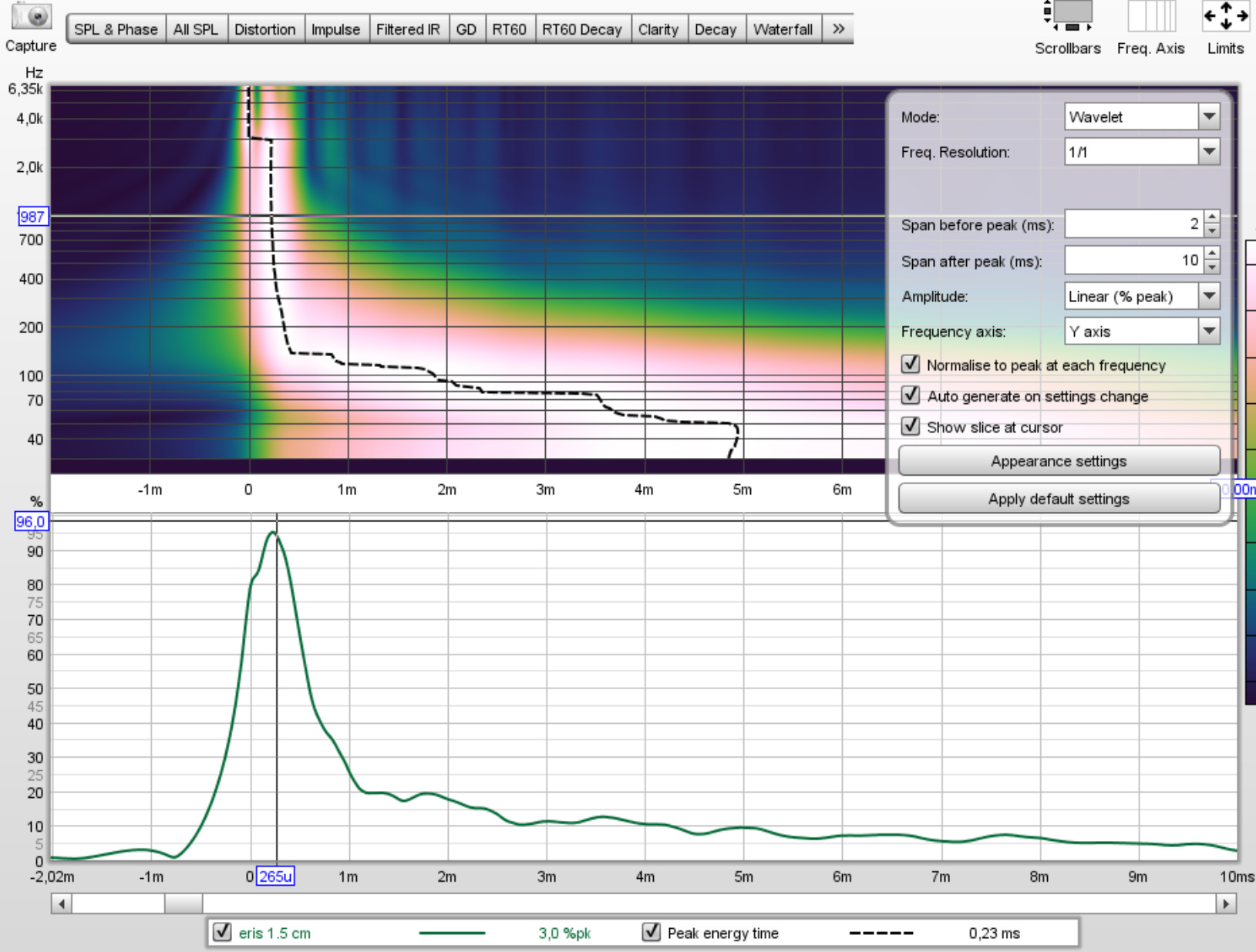Click the 0,23 ms peak energy value
The image size is (1256, 952).
coord(994,933)
